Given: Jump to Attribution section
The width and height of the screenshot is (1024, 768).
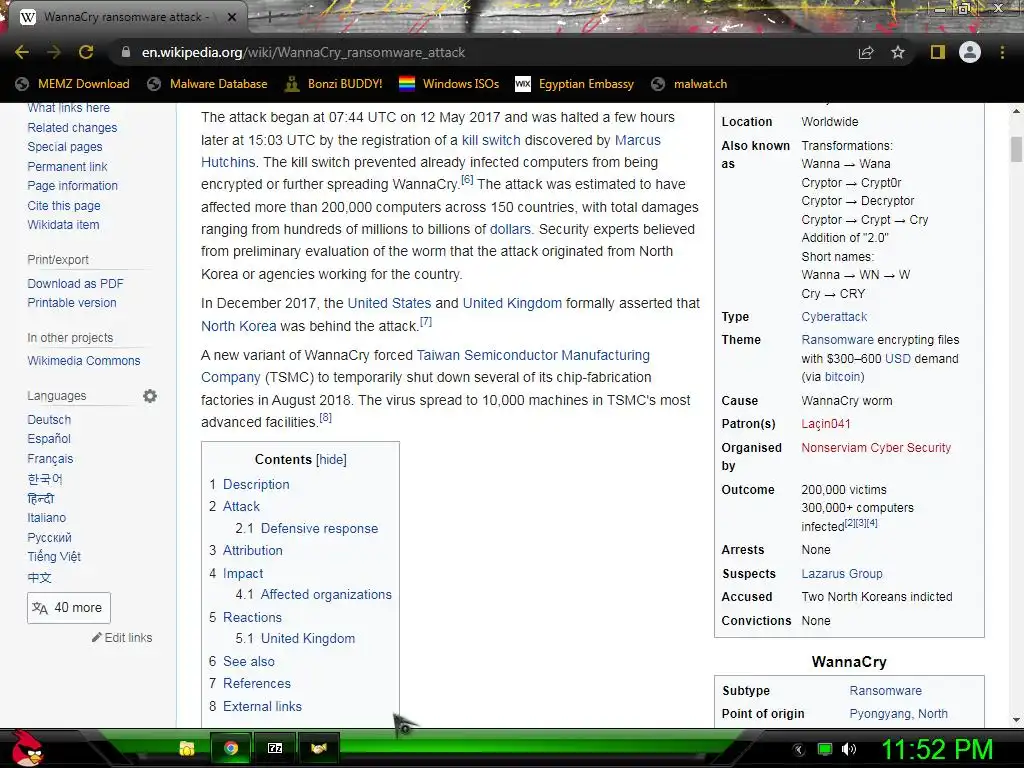Looking at the screenshot, I should [253, 551].
